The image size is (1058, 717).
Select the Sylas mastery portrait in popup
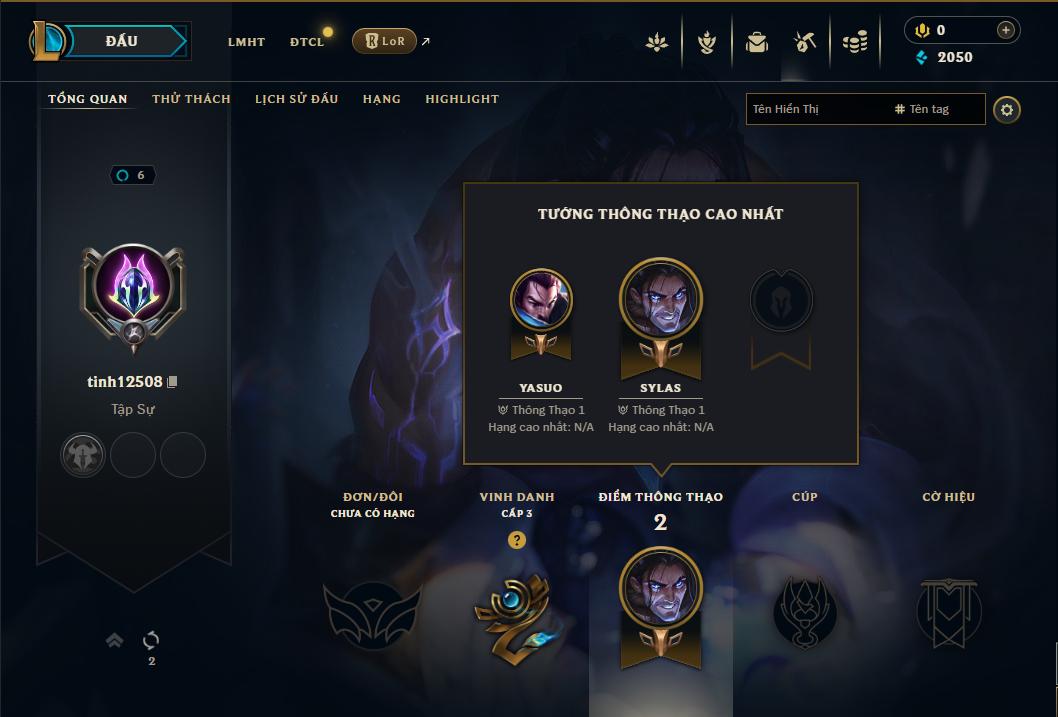click(661, 299)
